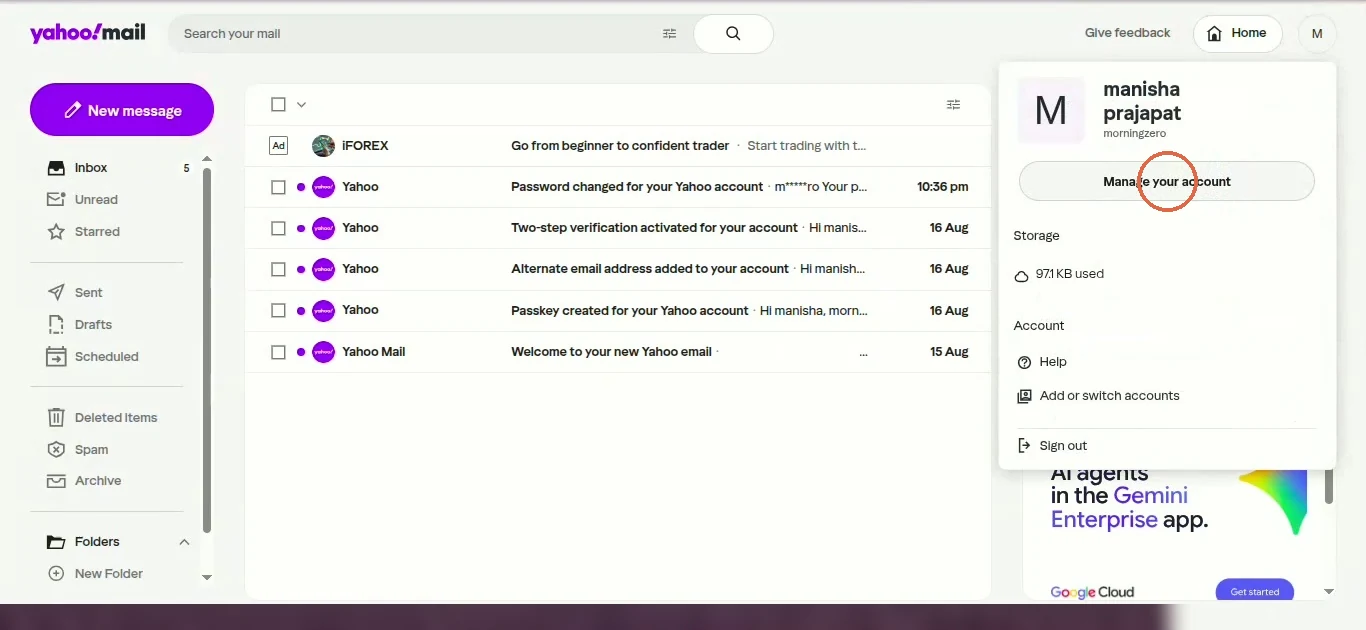Click the Home house icon button

(1237, 34)
